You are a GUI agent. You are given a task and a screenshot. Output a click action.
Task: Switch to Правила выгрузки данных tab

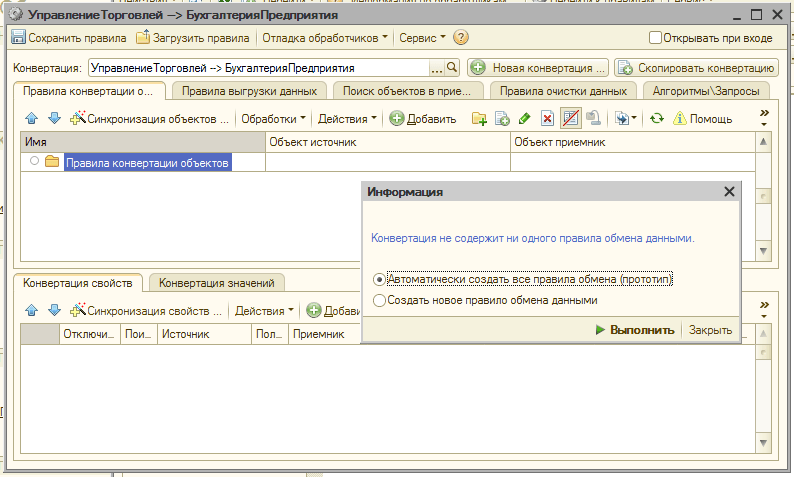tap(249, 91)
